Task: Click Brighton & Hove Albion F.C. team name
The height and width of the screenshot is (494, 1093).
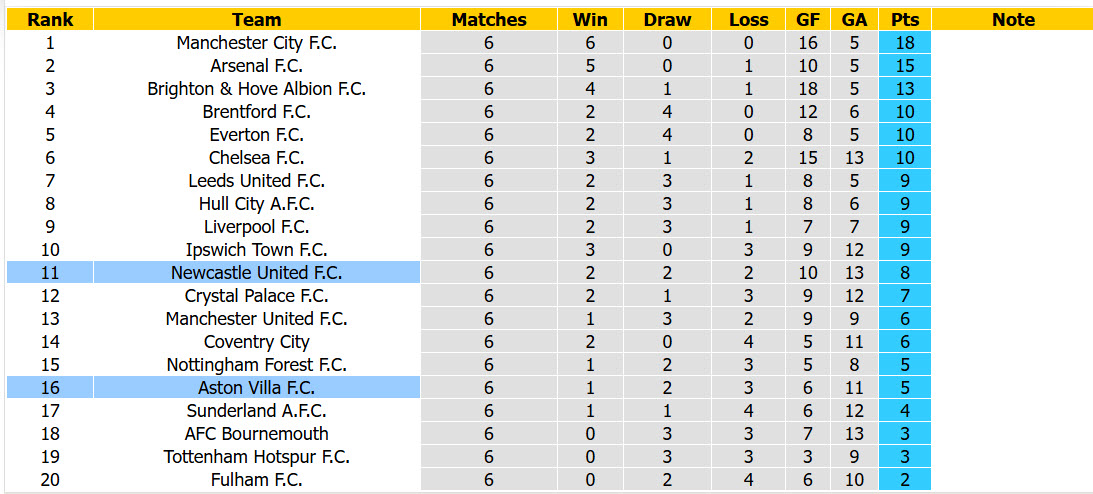Action: pyautogui.click(x=257, y=89)
